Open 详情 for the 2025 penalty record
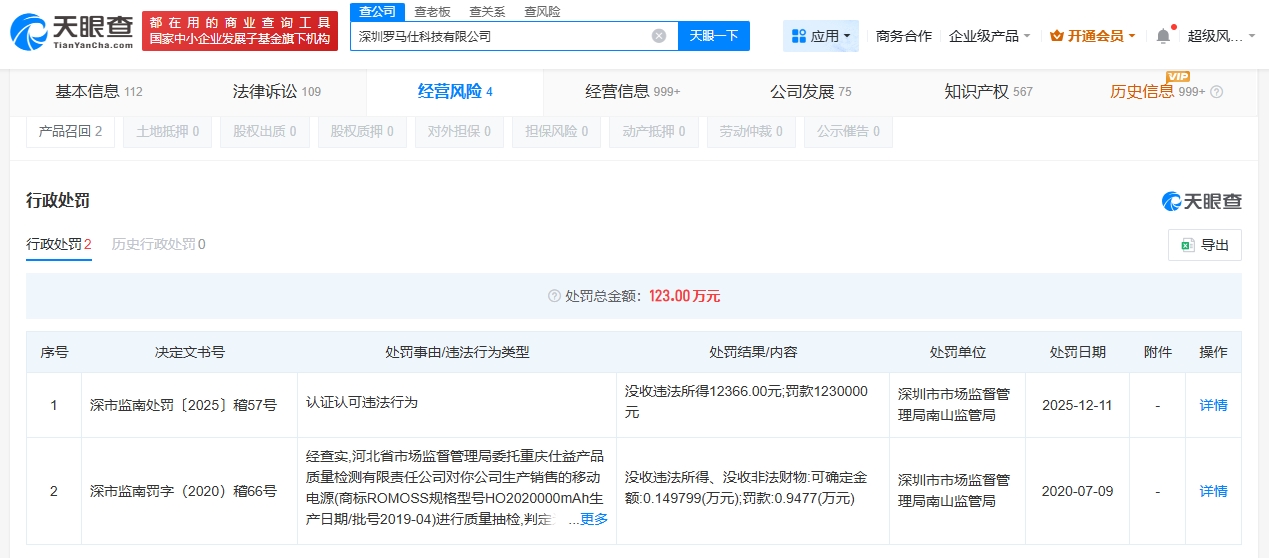Image resolution: width=1269 pixels, height=558 pixels. (1213, 405)
